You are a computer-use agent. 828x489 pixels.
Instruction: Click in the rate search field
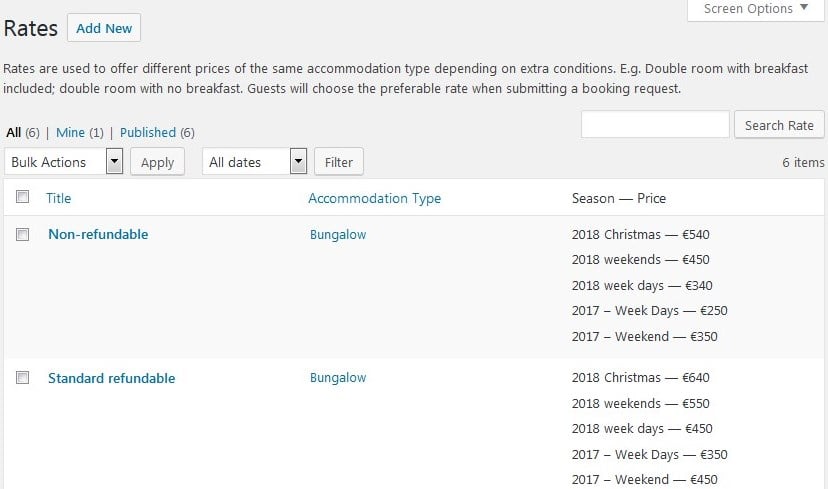tap(655, 125)
